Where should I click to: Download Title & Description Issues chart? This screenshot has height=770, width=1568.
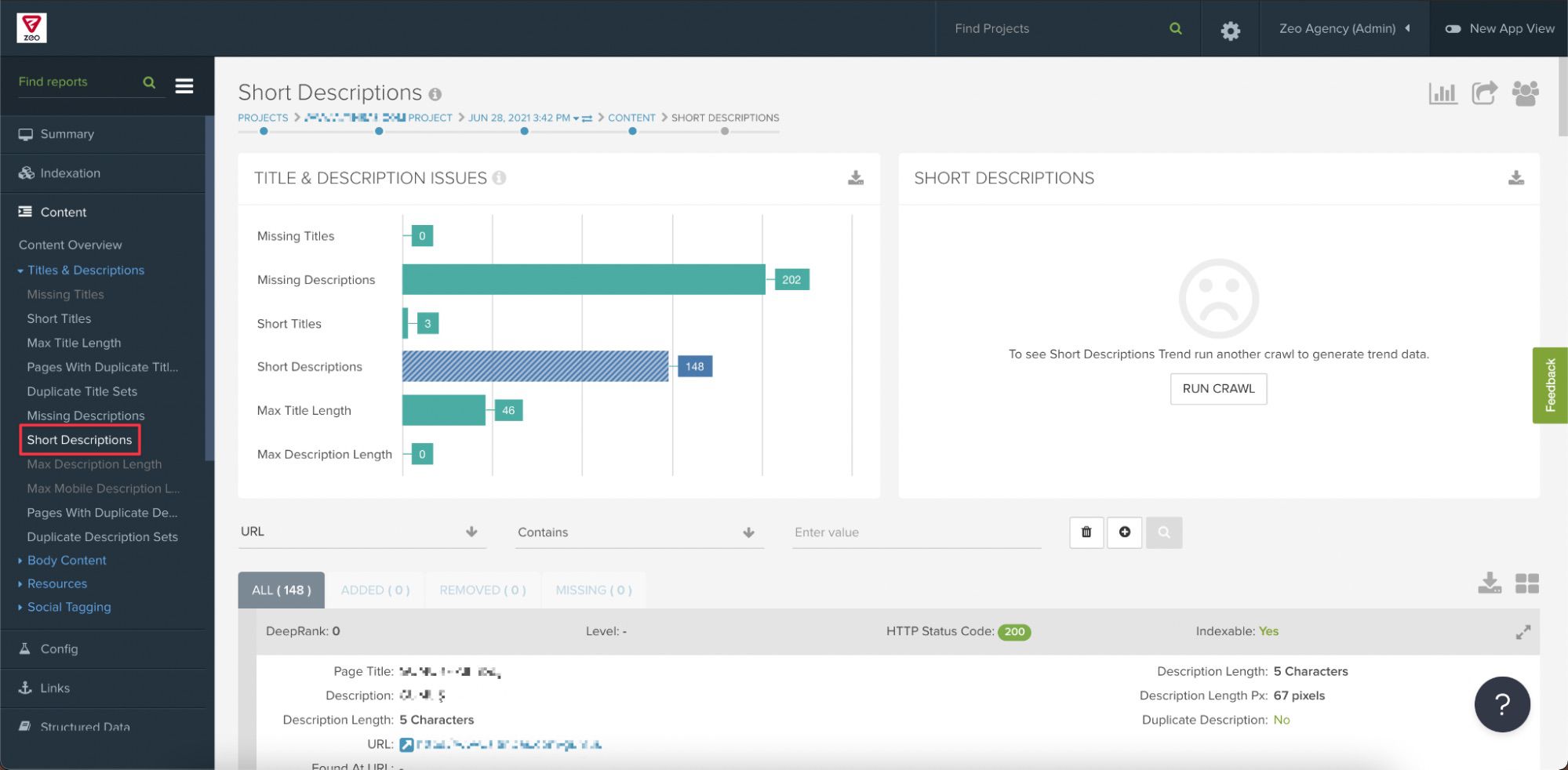[x=856, y=178]
